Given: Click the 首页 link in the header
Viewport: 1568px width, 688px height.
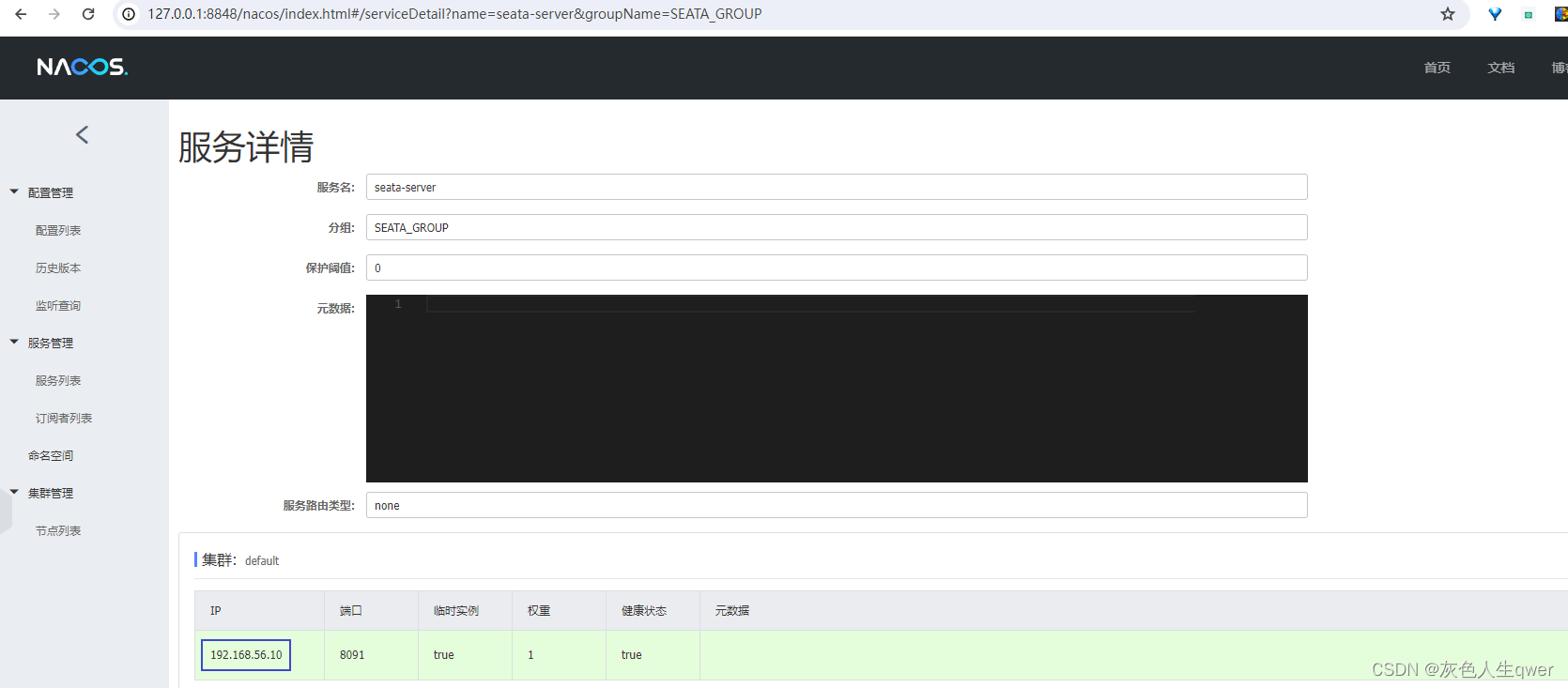Looking at the screenshot, I should (x=1437, y=68).
